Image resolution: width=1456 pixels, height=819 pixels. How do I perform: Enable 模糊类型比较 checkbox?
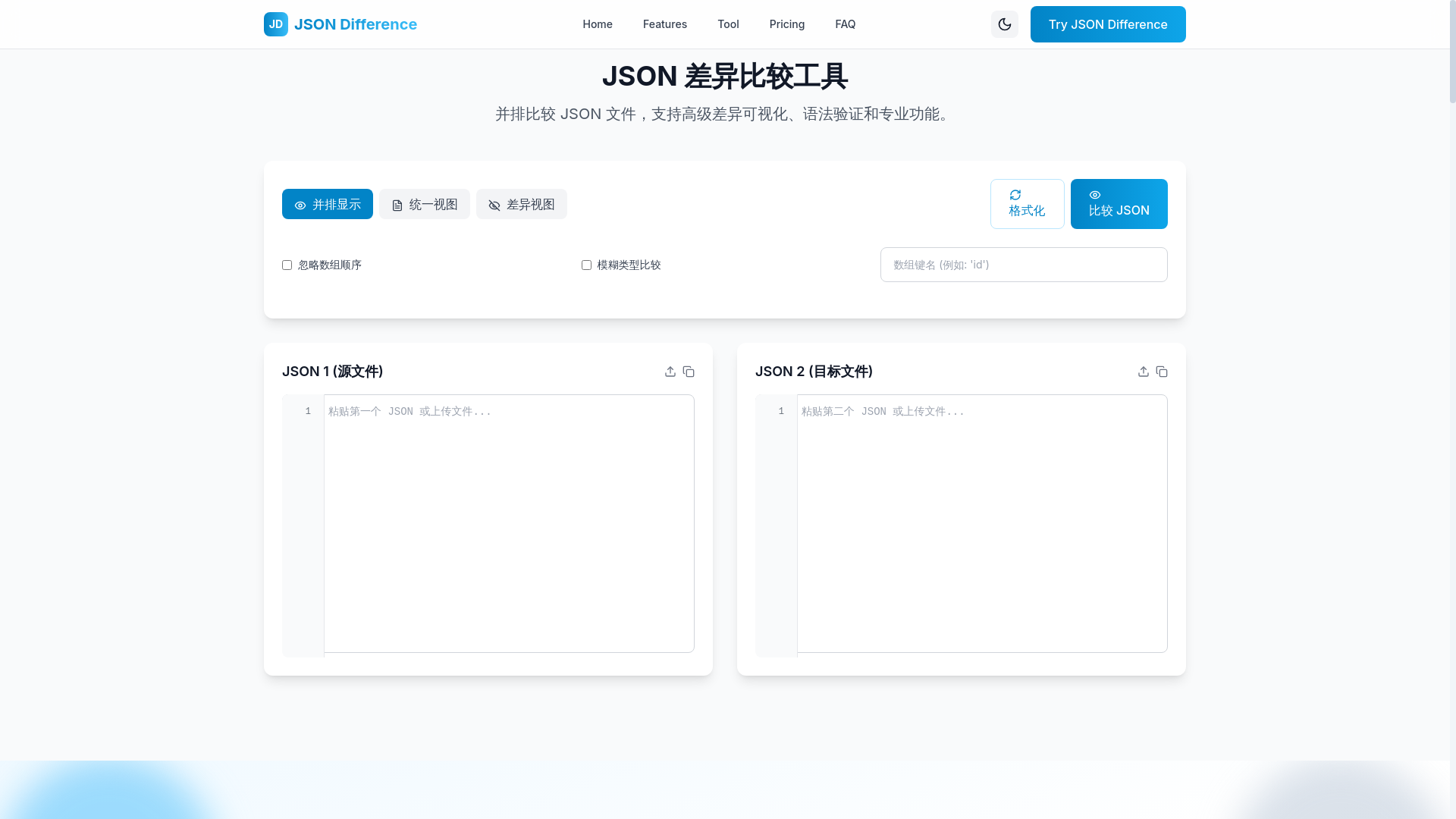586,265
